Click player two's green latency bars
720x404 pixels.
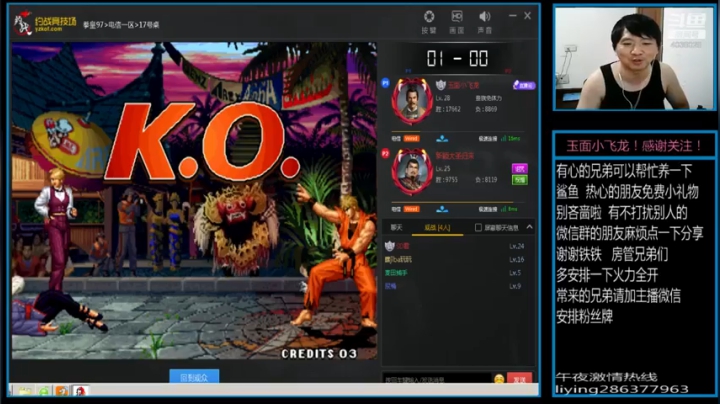coord(504,209)
